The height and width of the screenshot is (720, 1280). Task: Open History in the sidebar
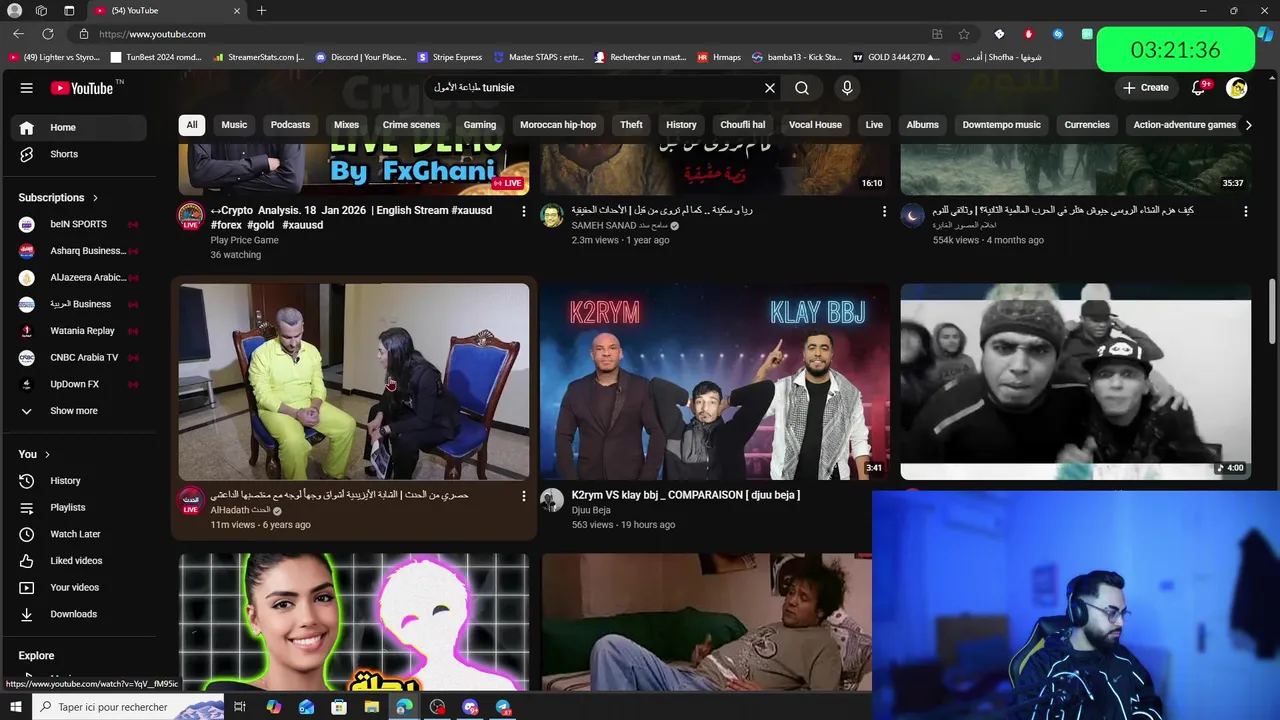point(79,481)
